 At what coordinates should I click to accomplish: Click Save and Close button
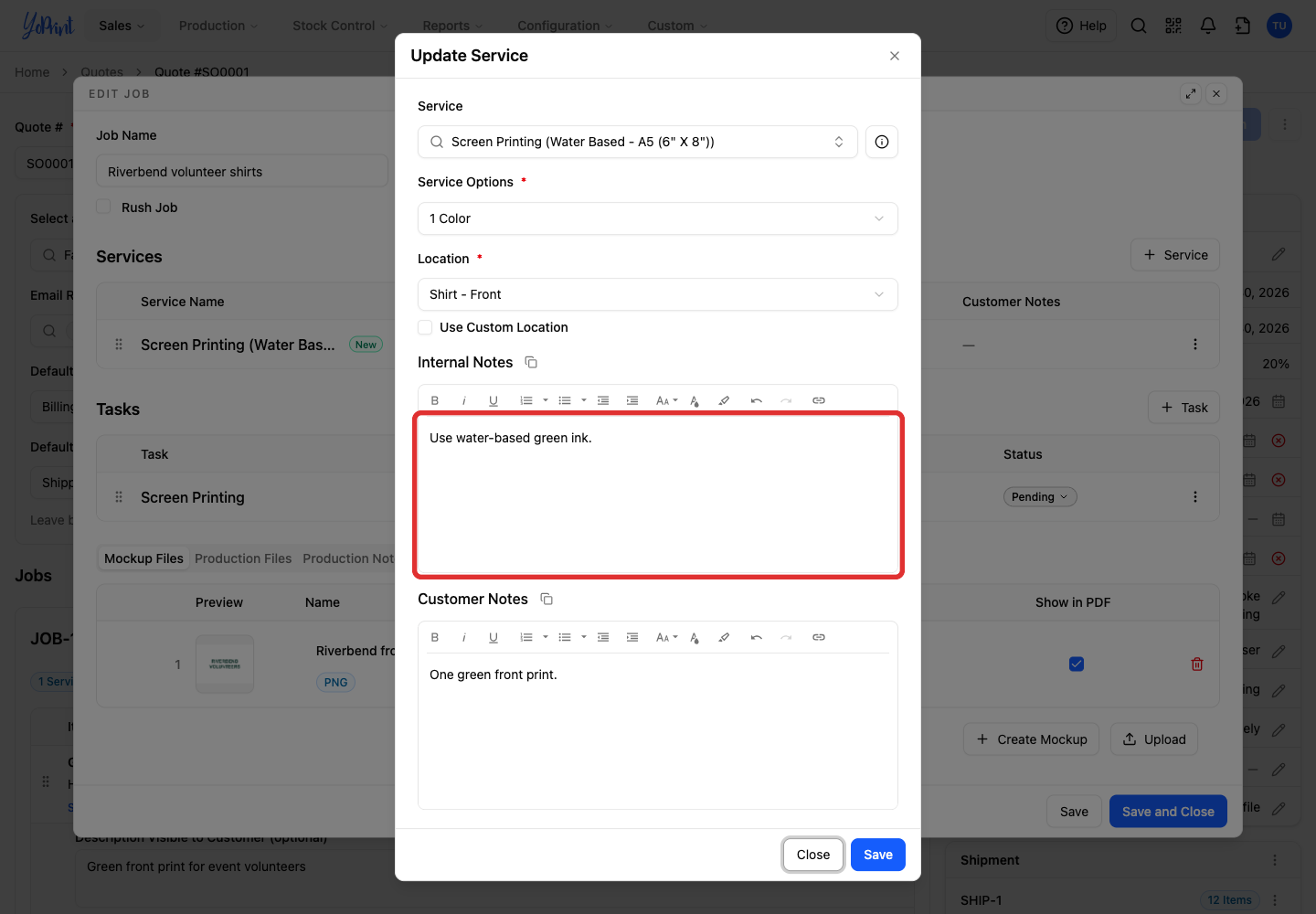(1168, 812)
